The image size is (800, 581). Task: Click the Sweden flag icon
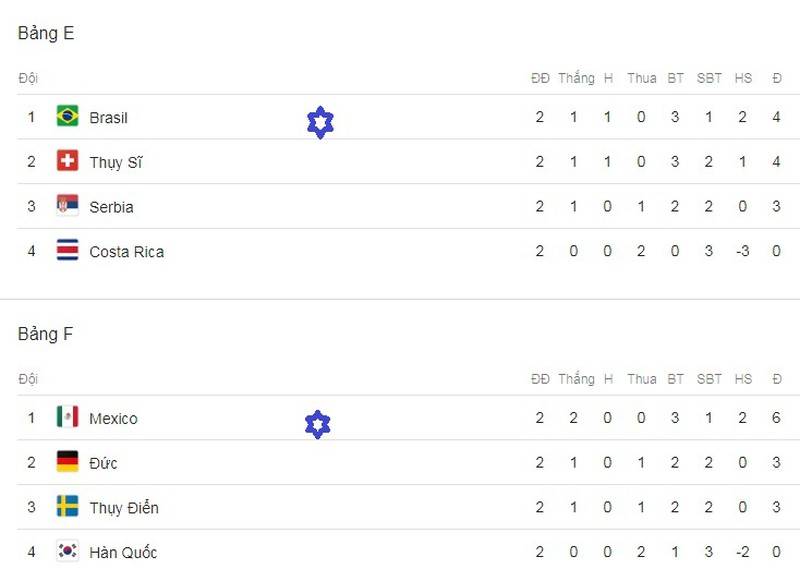[x=68, y=507]
